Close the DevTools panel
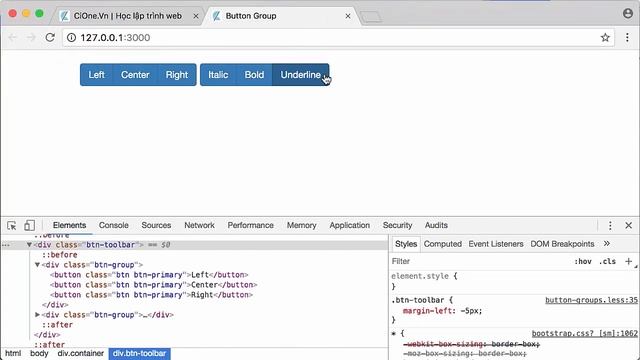Screen dimensions: 640x360 pyautogui.click(x=629, y=225)
